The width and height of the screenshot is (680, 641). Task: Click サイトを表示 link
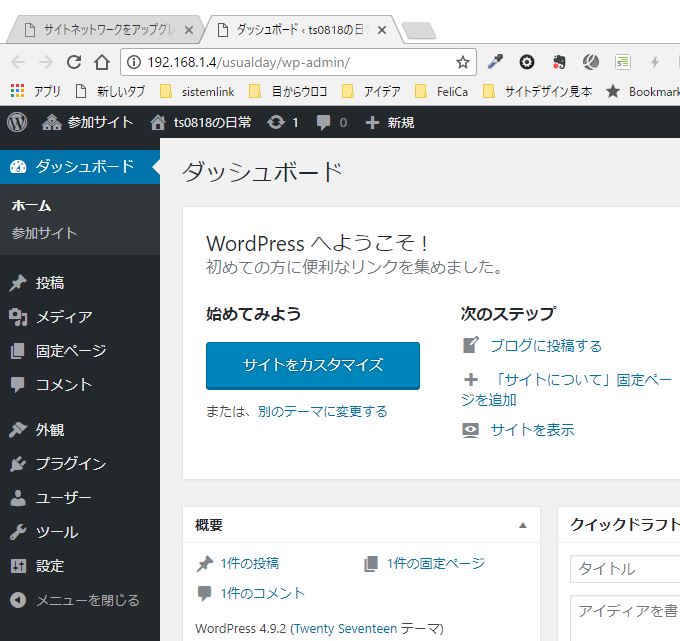(532, 430)
